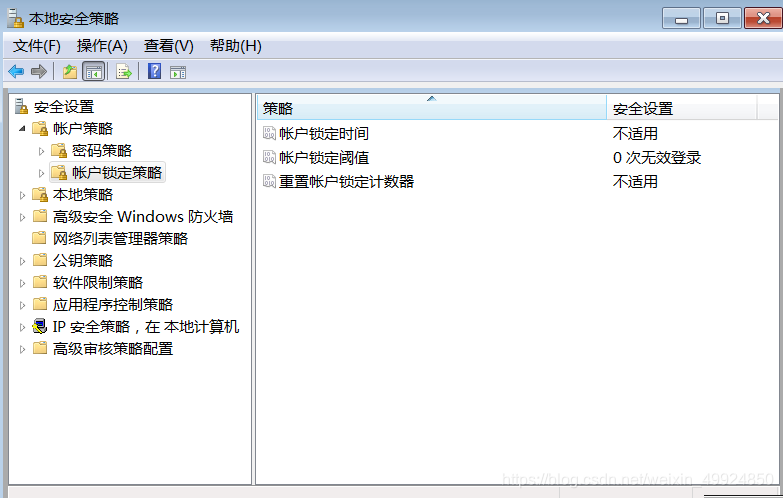Open the 操作(A) menu
This screenshot has height=498, width=783.
click(102, 46)
